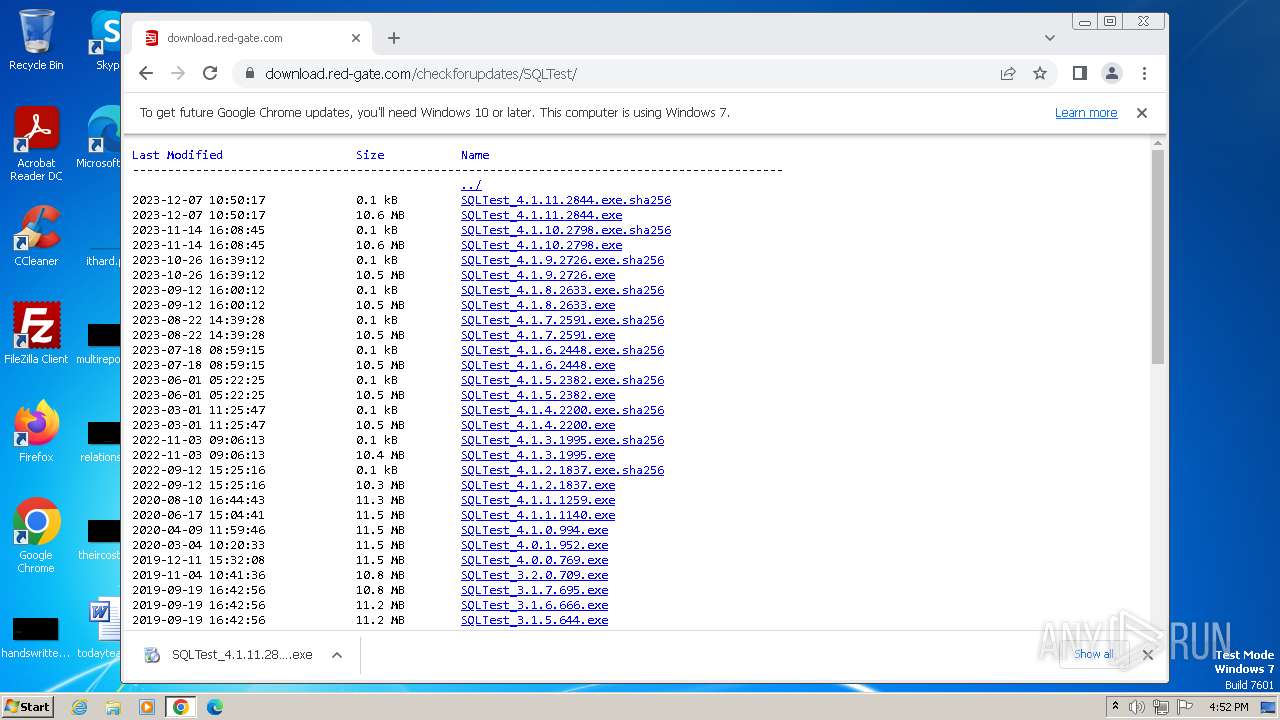1280x720 pixels.
Task: Open the network tray icon
Action: coord(1160,707)
